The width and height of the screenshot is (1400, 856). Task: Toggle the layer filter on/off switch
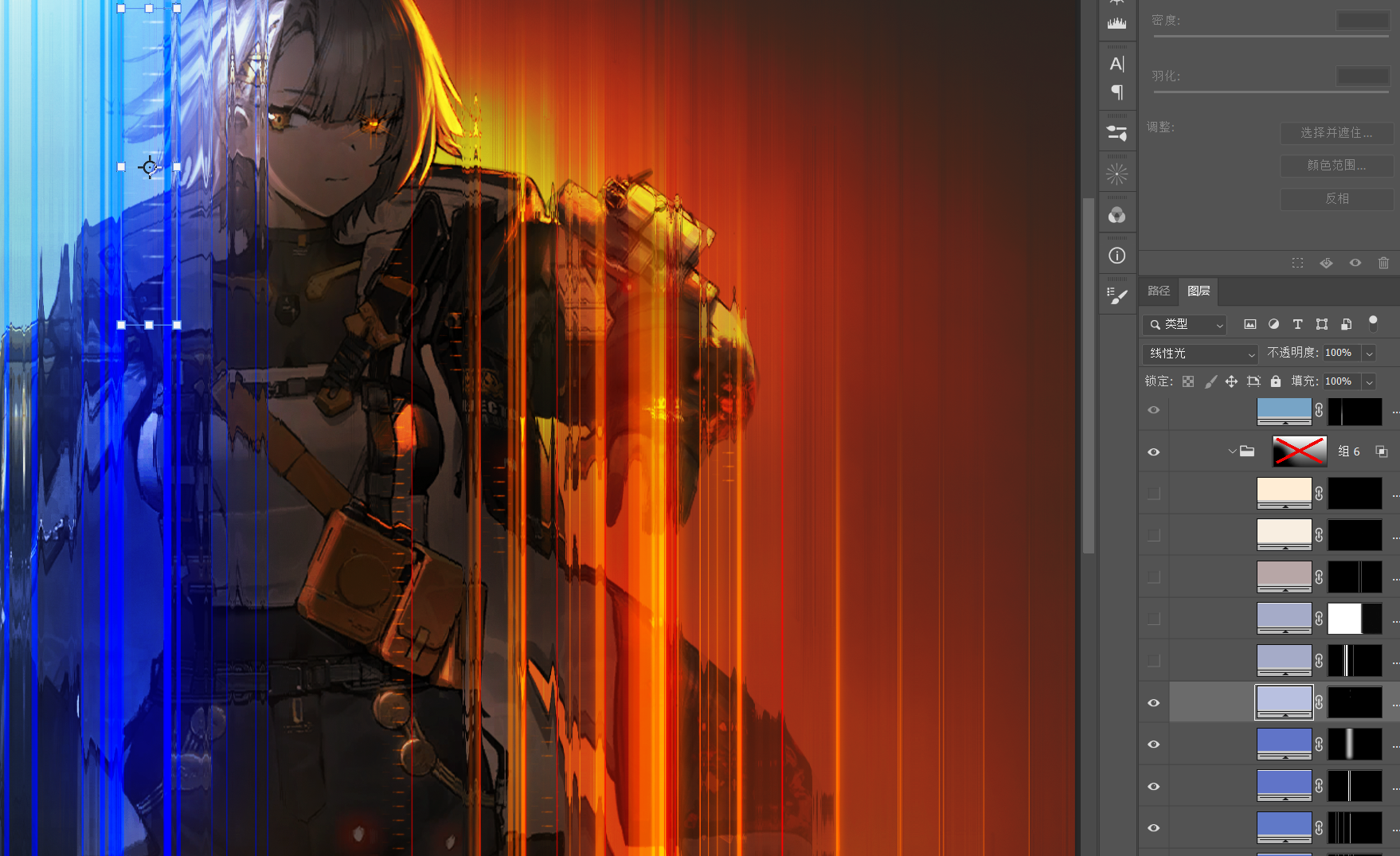pos(1373,323)
